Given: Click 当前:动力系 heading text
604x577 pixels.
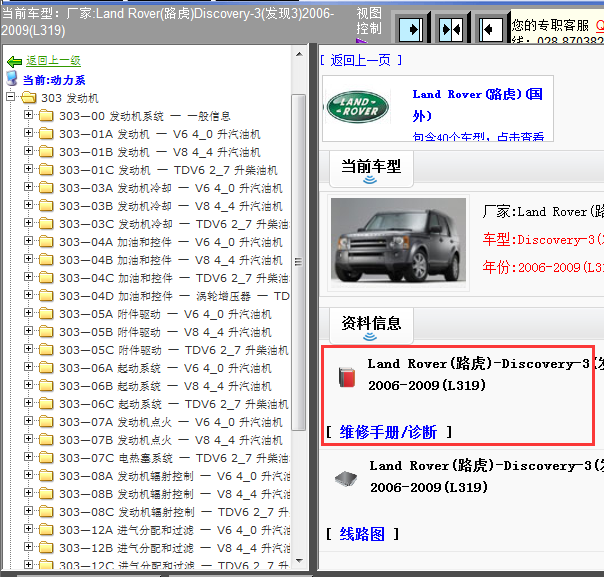Looking at the screenshot, I should (54, 80).
